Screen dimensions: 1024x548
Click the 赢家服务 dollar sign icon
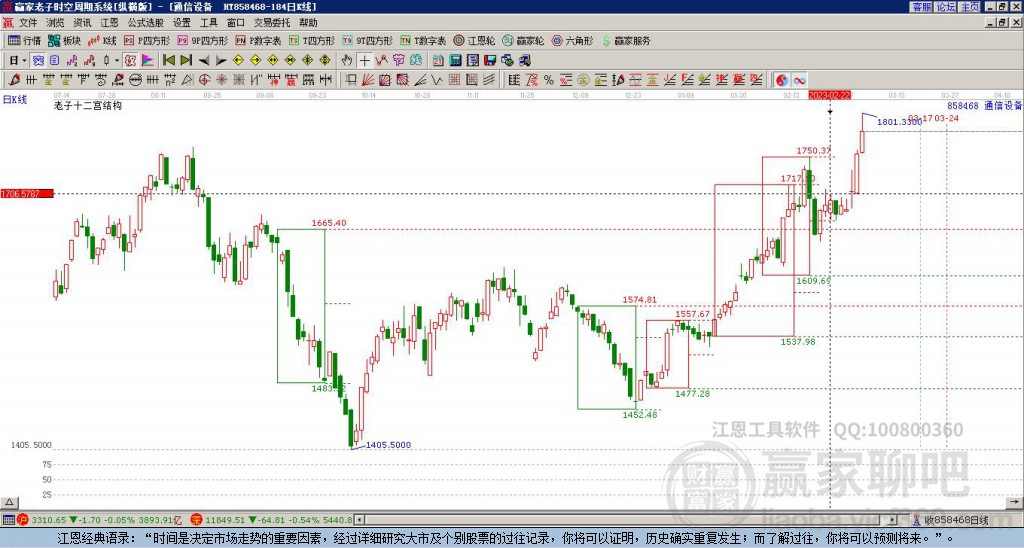coord(606,41)
